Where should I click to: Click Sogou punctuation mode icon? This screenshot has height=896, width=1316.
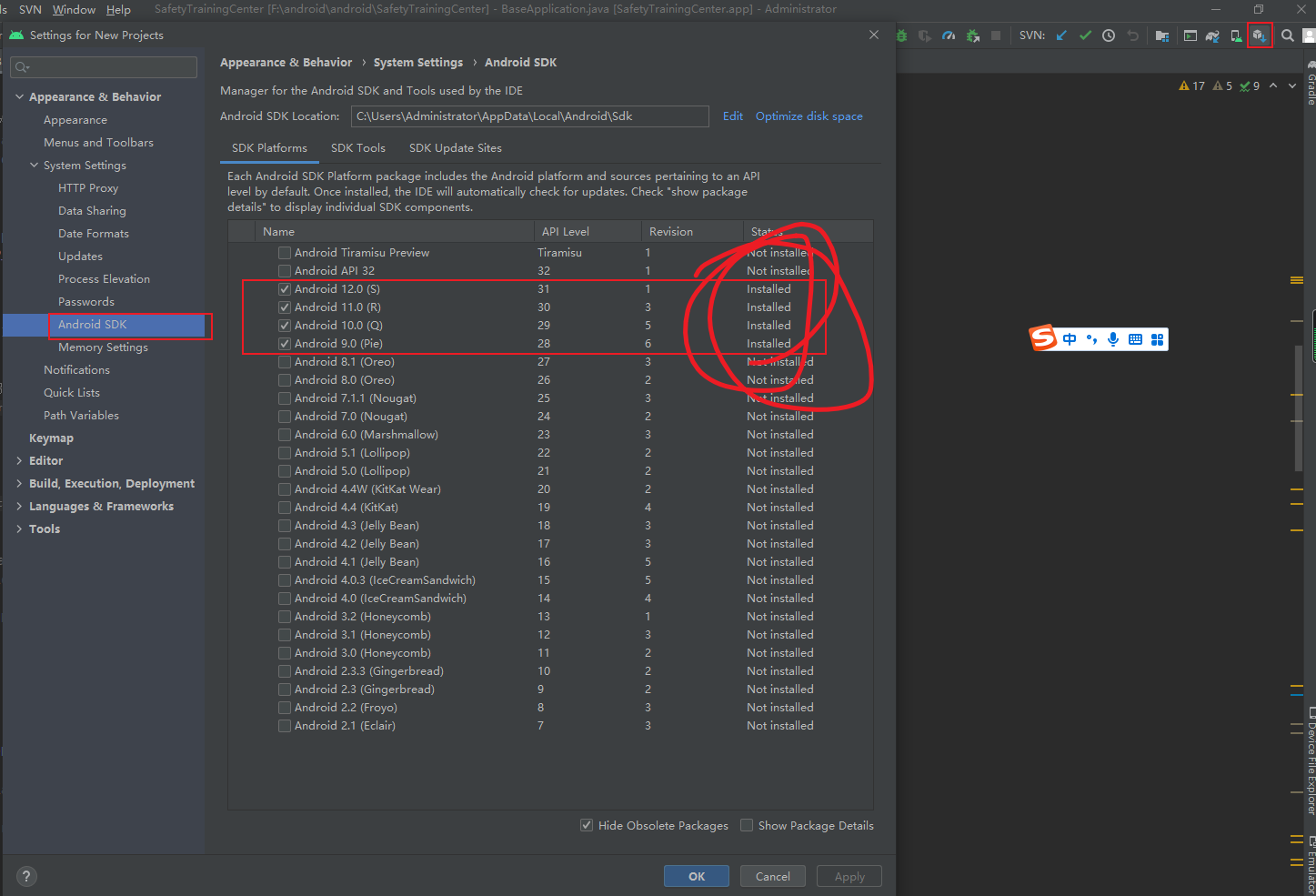1091,339
